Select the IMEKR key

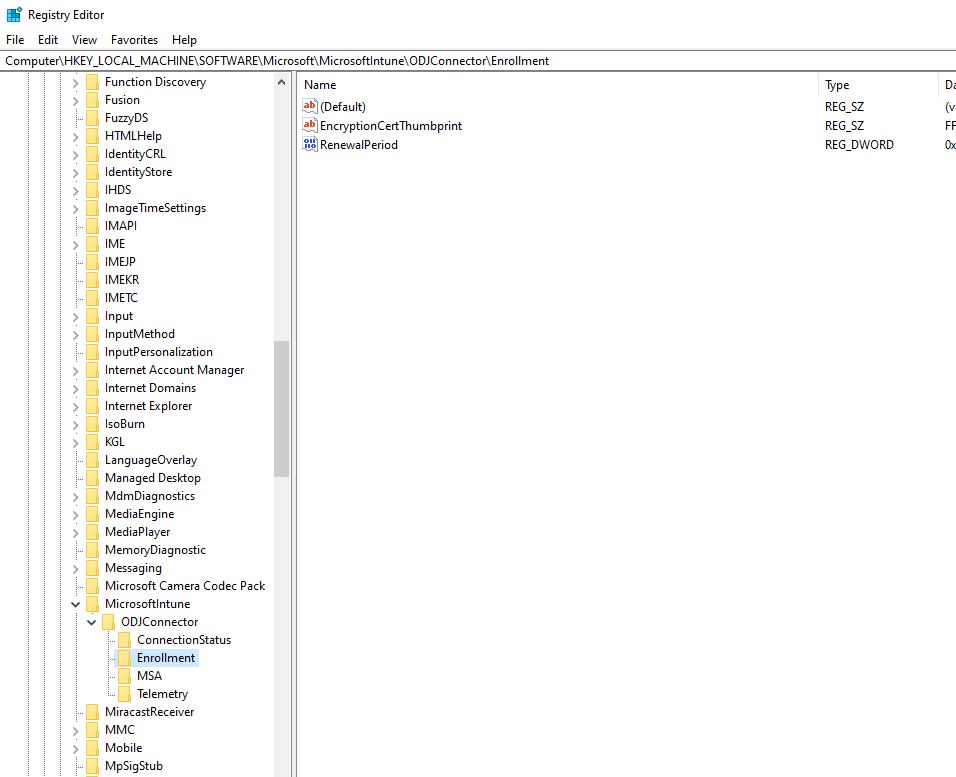pyautogui.click(x=122, y=279)
